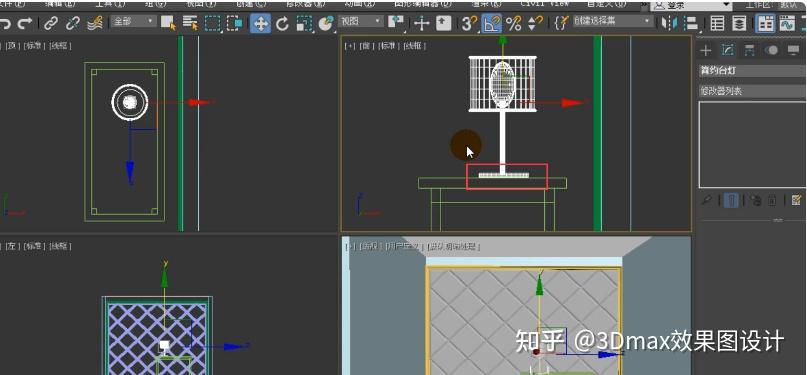Click the Make Unique icon under modifier stack
The height and width of the screenshot is (375, 807).
coord(755,200)
